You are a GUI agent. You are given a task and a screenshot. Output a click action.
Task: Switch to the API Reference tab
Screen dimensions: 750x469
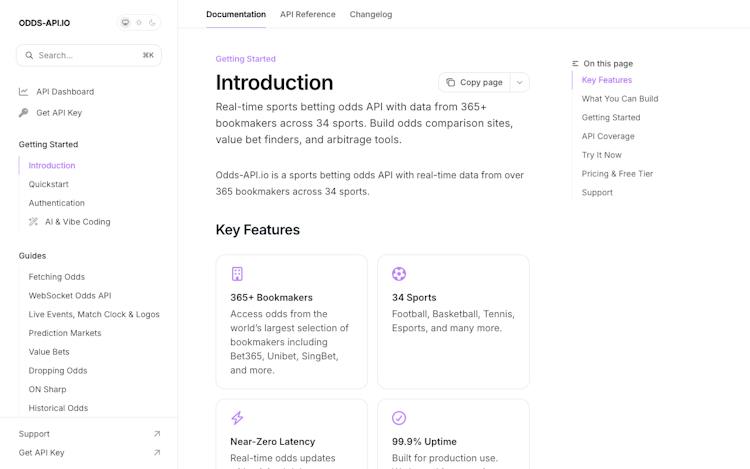(x=308, y=14)
